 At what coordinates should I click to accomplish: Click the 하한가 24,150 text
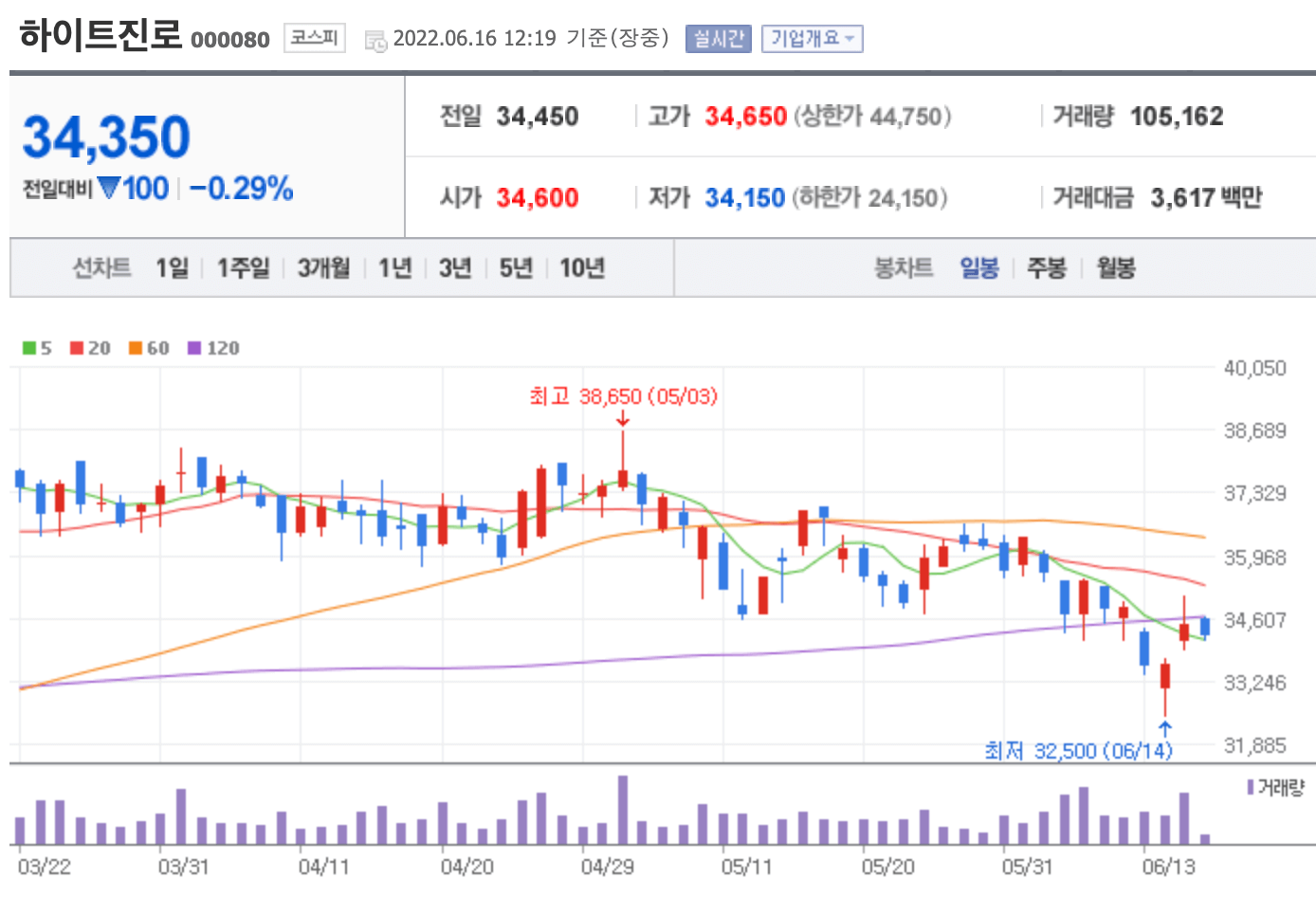point(869,198)
